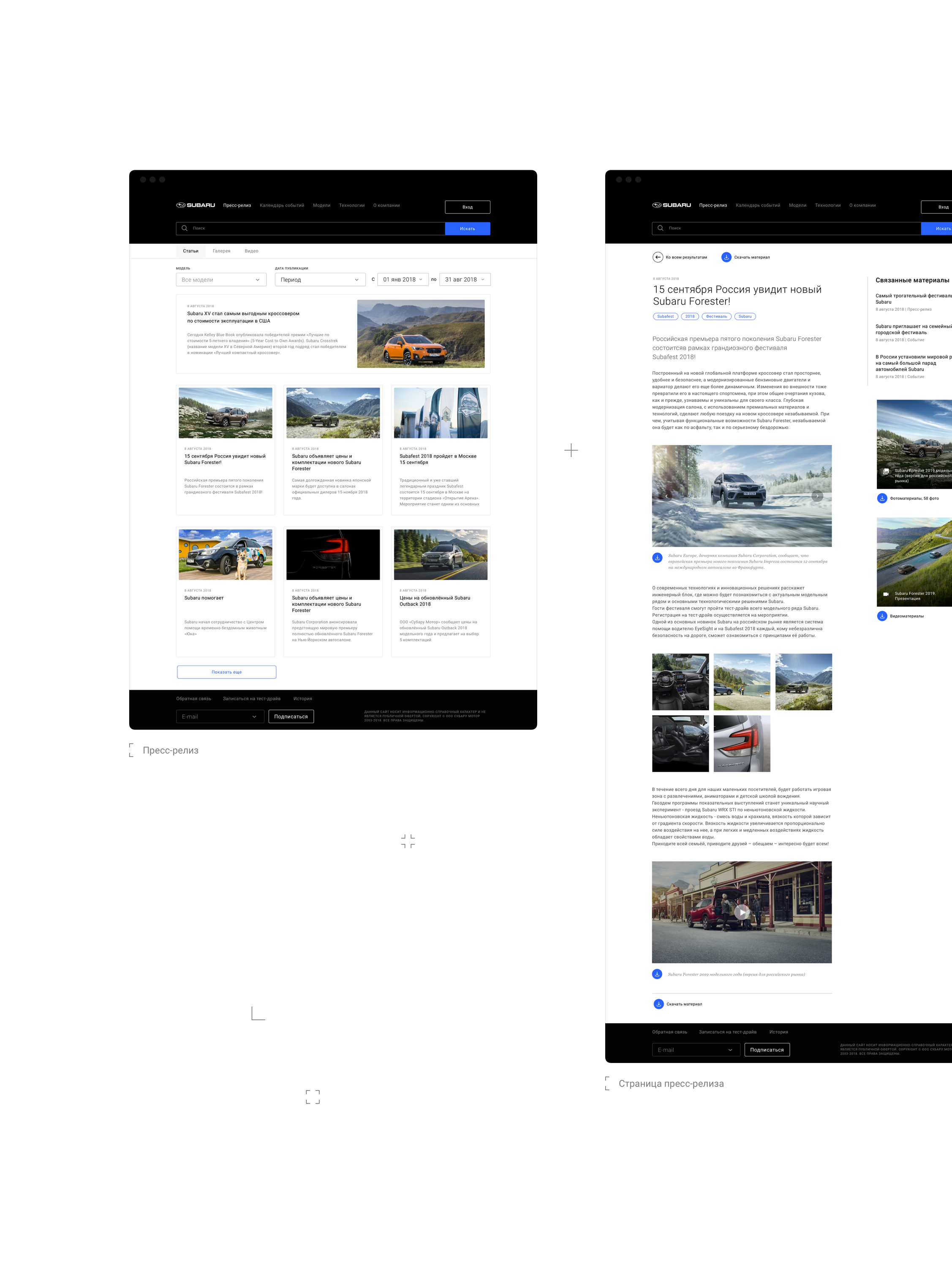Open the E-mail dropdown in the right window footer
The height and width of the screenshot is (1267, 952).
coord(696,1050)
